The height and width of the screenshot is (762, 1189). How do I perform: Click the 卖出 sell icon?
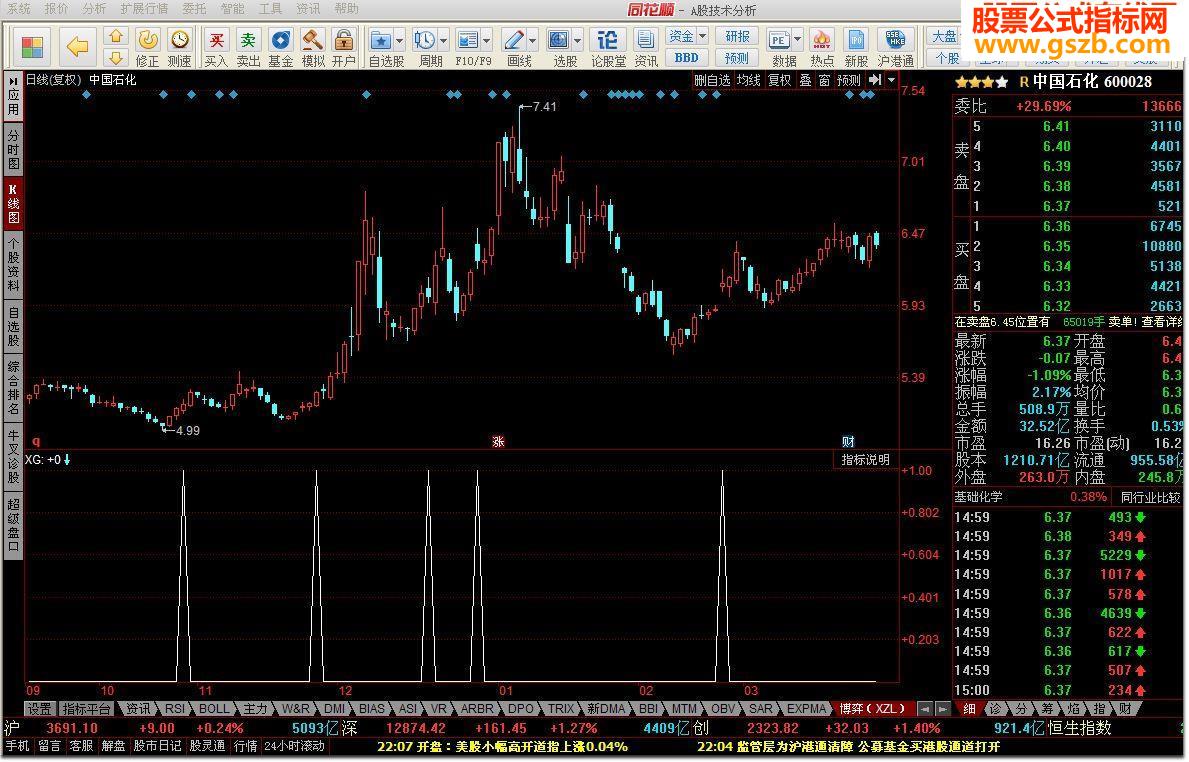pos(248,47)
